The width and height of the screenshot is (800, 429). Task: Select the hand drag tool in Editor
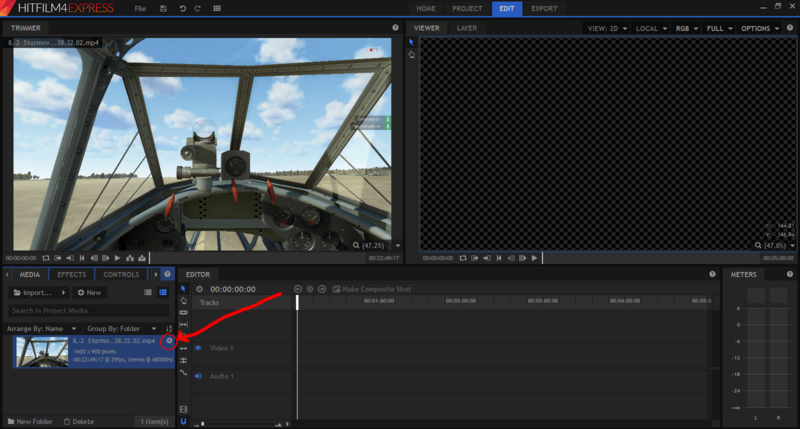coord(184,301)
